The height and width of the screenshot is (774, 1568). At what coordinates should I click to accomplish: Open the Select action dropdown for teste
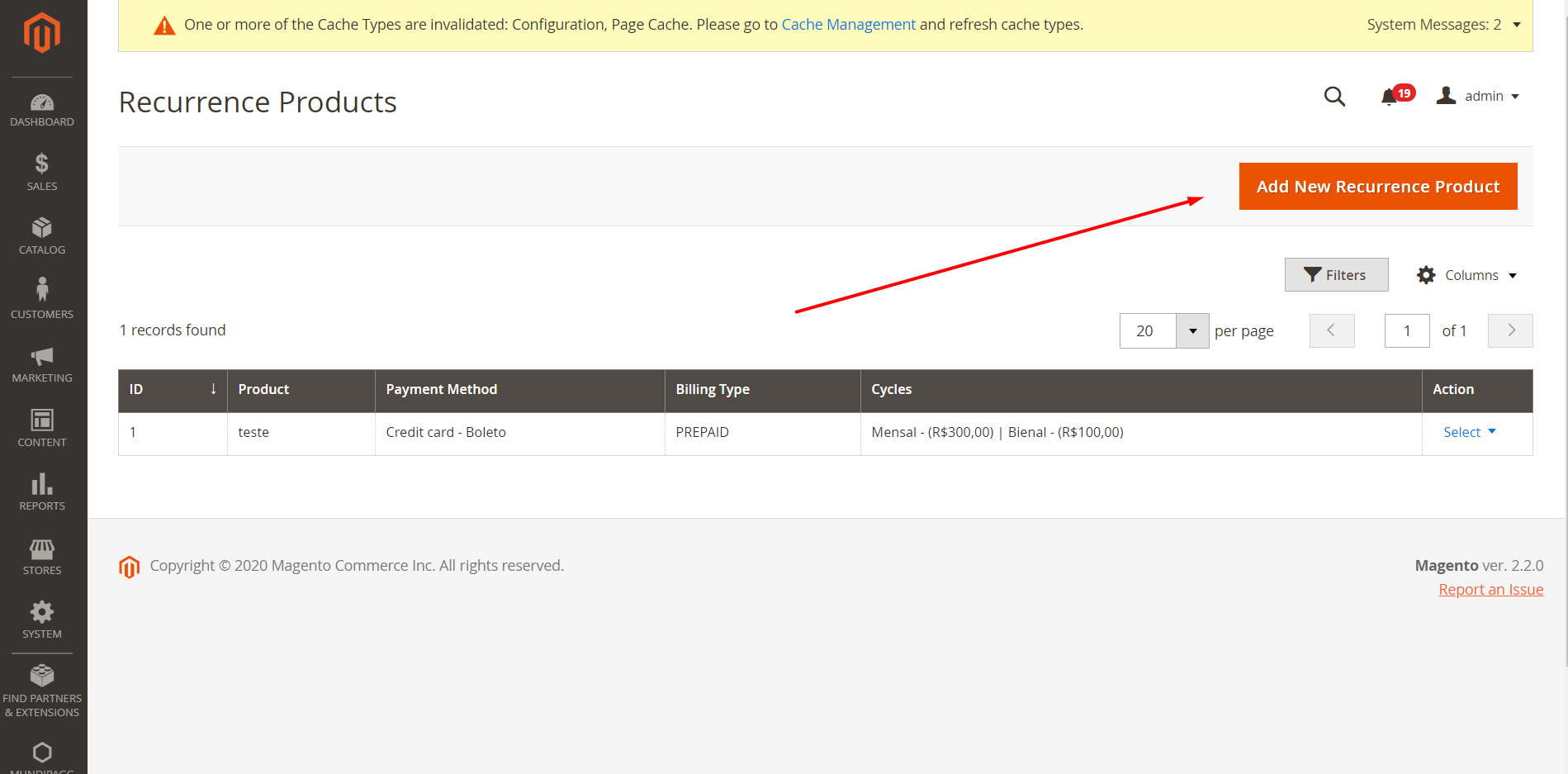(1469, 432)
